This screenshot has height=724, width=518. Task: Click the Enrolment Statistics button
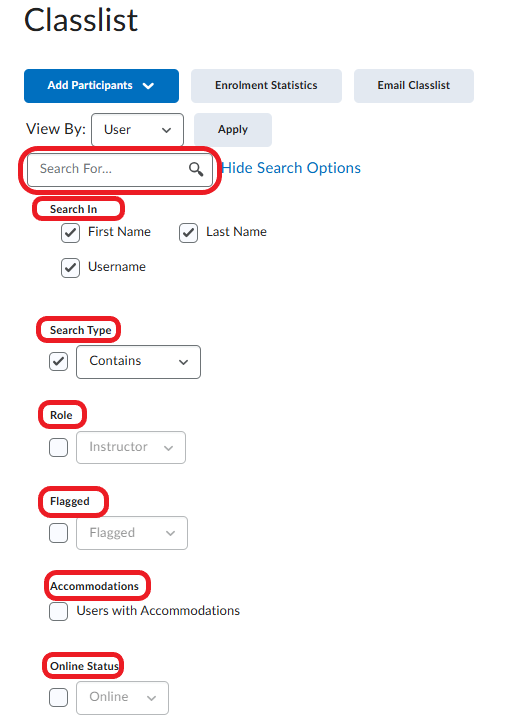tap(266, 86)
